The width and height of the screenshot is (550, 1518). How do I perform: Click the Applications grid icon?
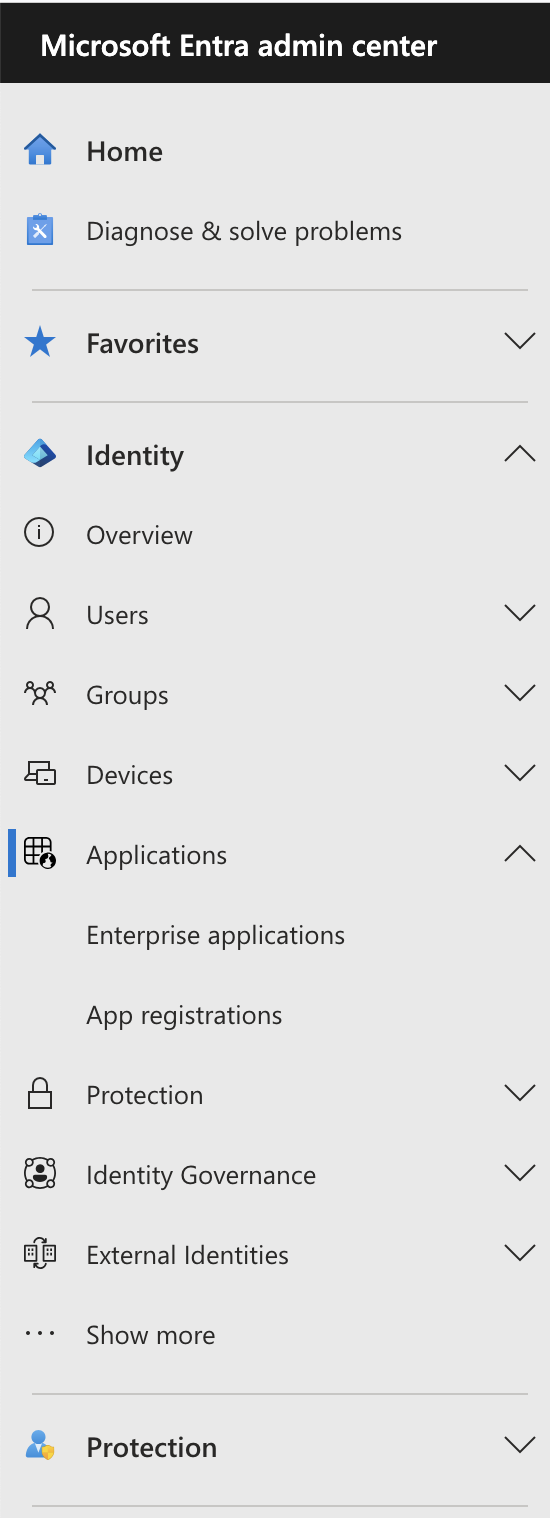tap(40, 853)
